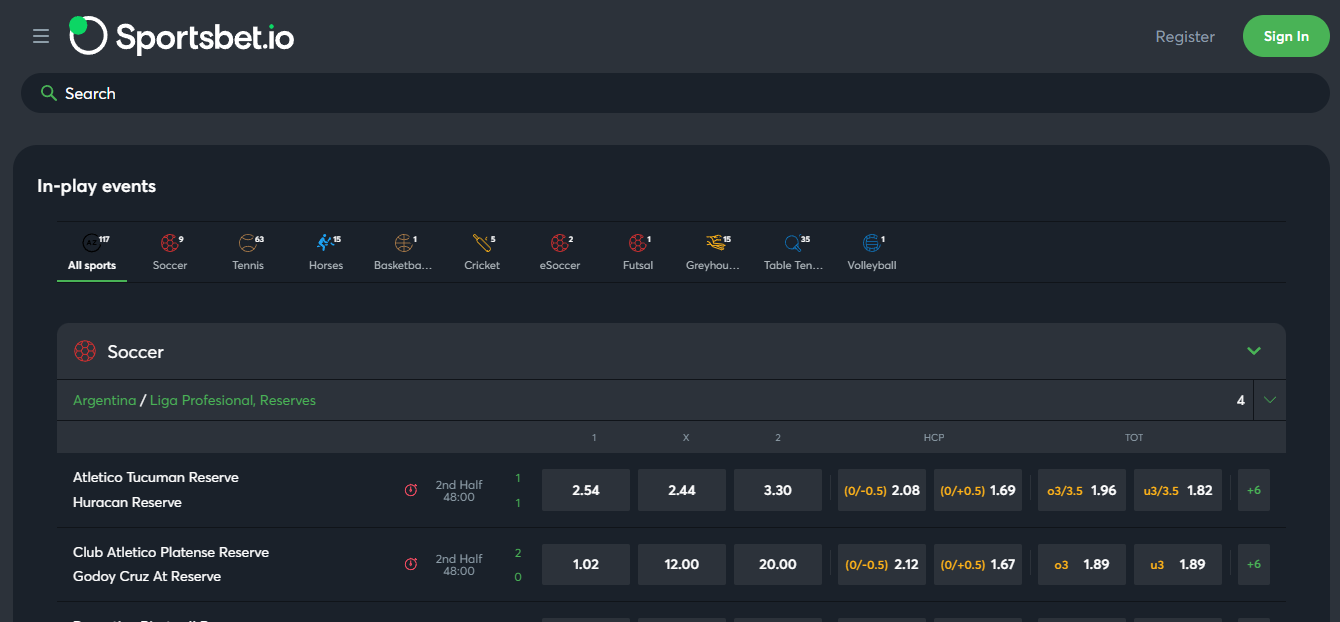Select handicap (0/-0.5) at 2.08

point(882,490)
